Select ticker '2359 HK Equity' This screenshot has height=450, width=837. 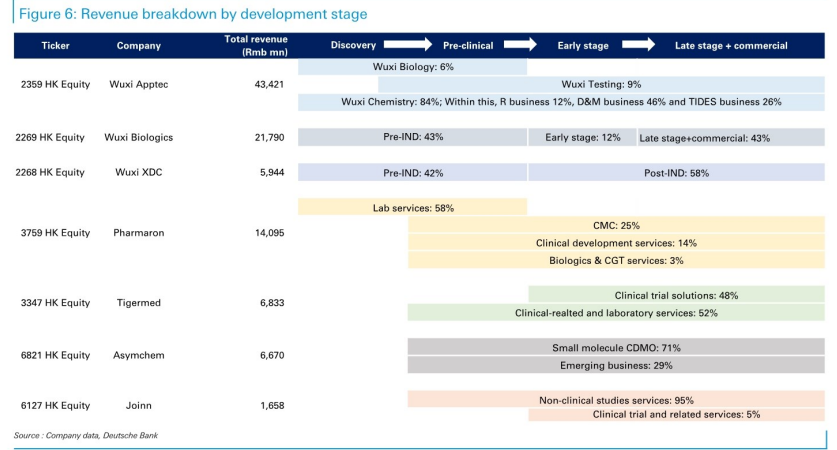tap(56, 84)
